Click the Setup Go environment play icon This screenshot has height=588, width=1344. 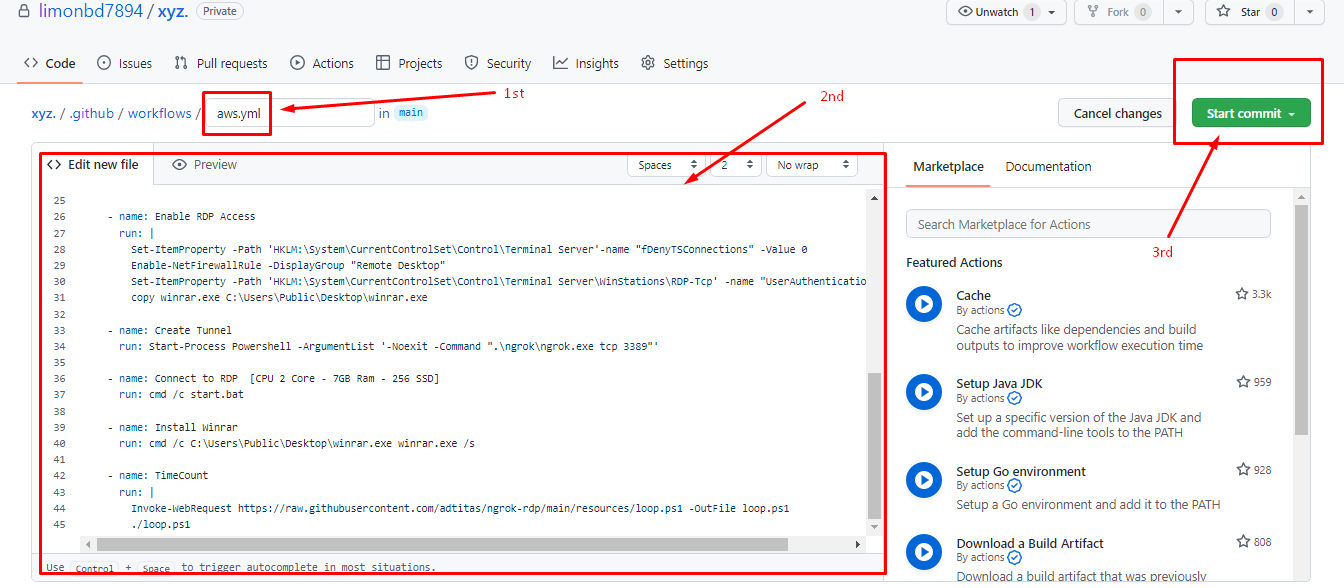tap(924, 480)
